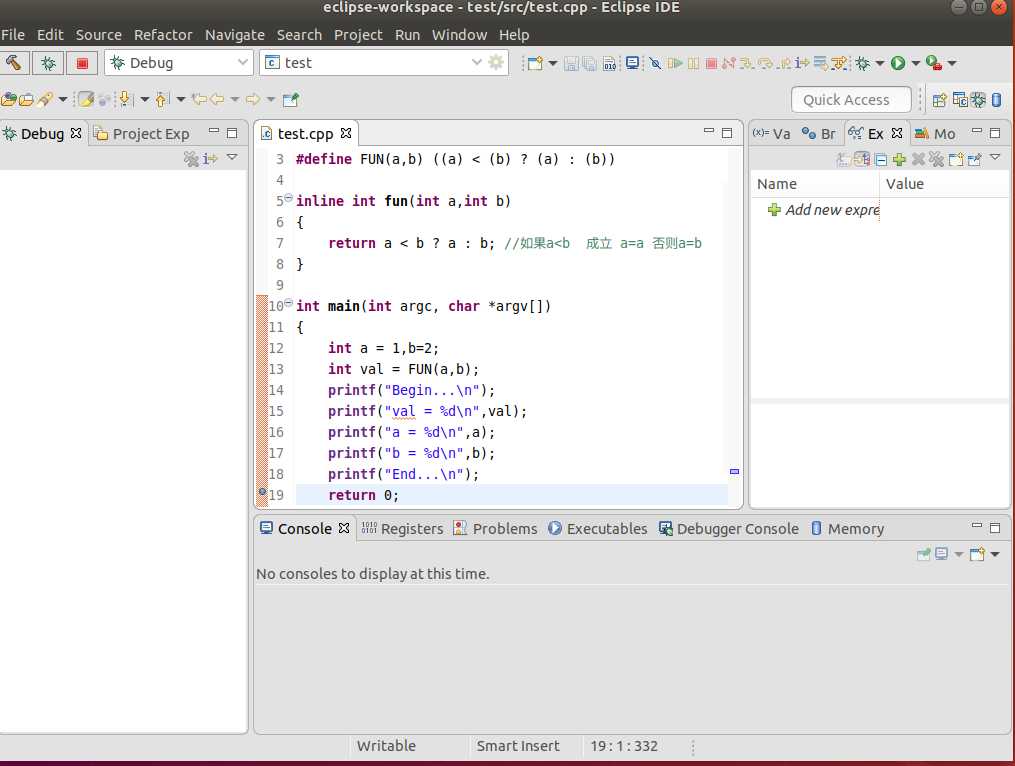Click the hammer Build button
1015x766 pixels.
coord(14,63)
